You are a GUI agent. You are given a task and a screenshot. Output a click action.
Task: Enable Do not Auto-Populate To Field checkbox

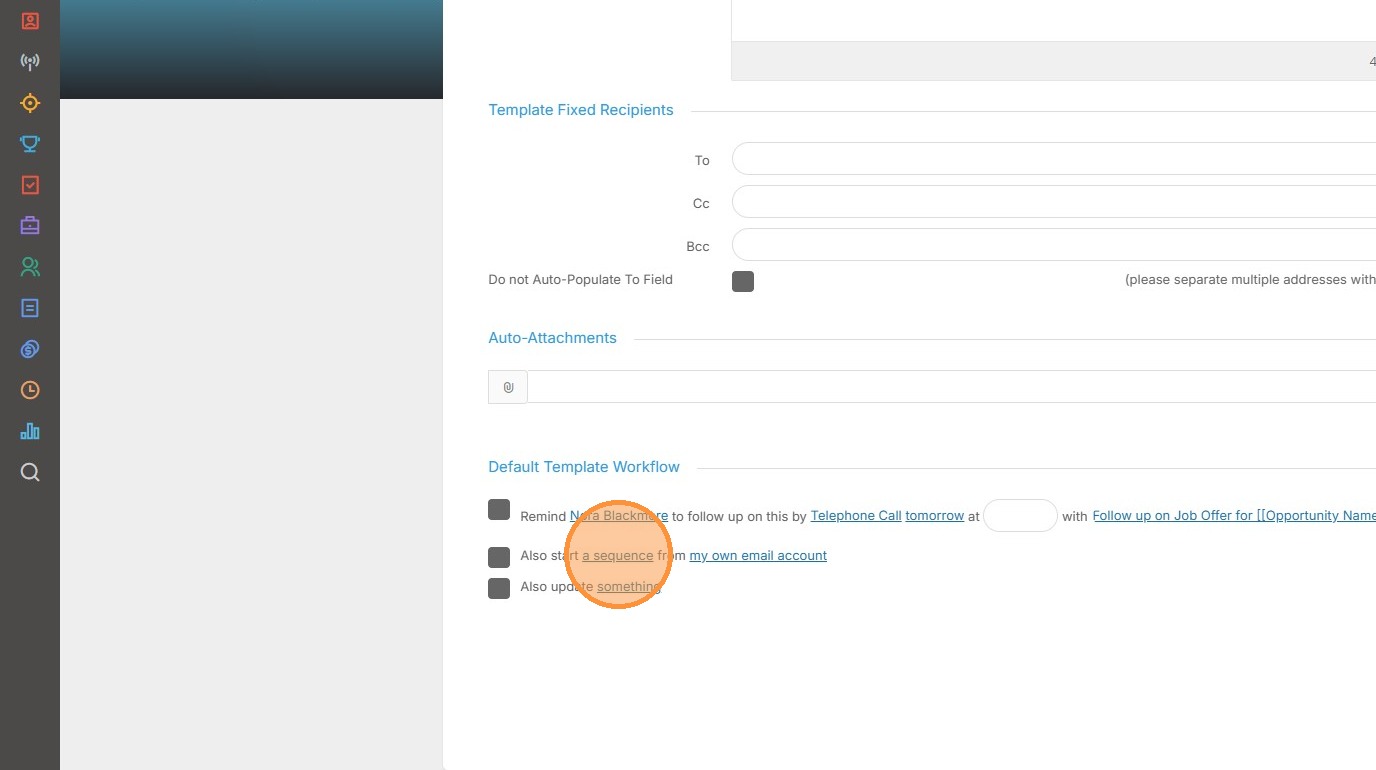743,281
